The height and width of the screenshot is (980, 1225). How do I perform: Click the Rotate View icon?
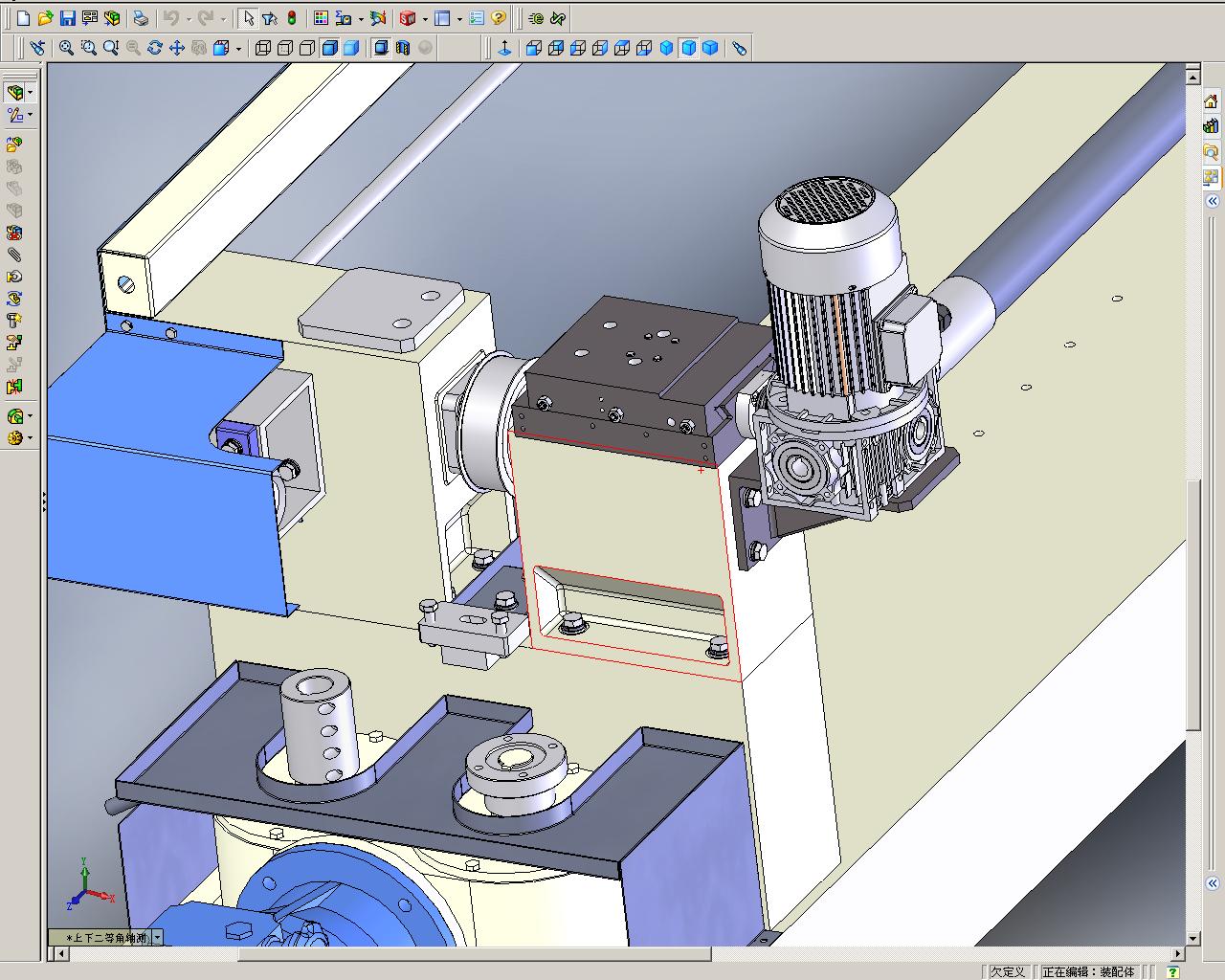[x=155, y=48]
